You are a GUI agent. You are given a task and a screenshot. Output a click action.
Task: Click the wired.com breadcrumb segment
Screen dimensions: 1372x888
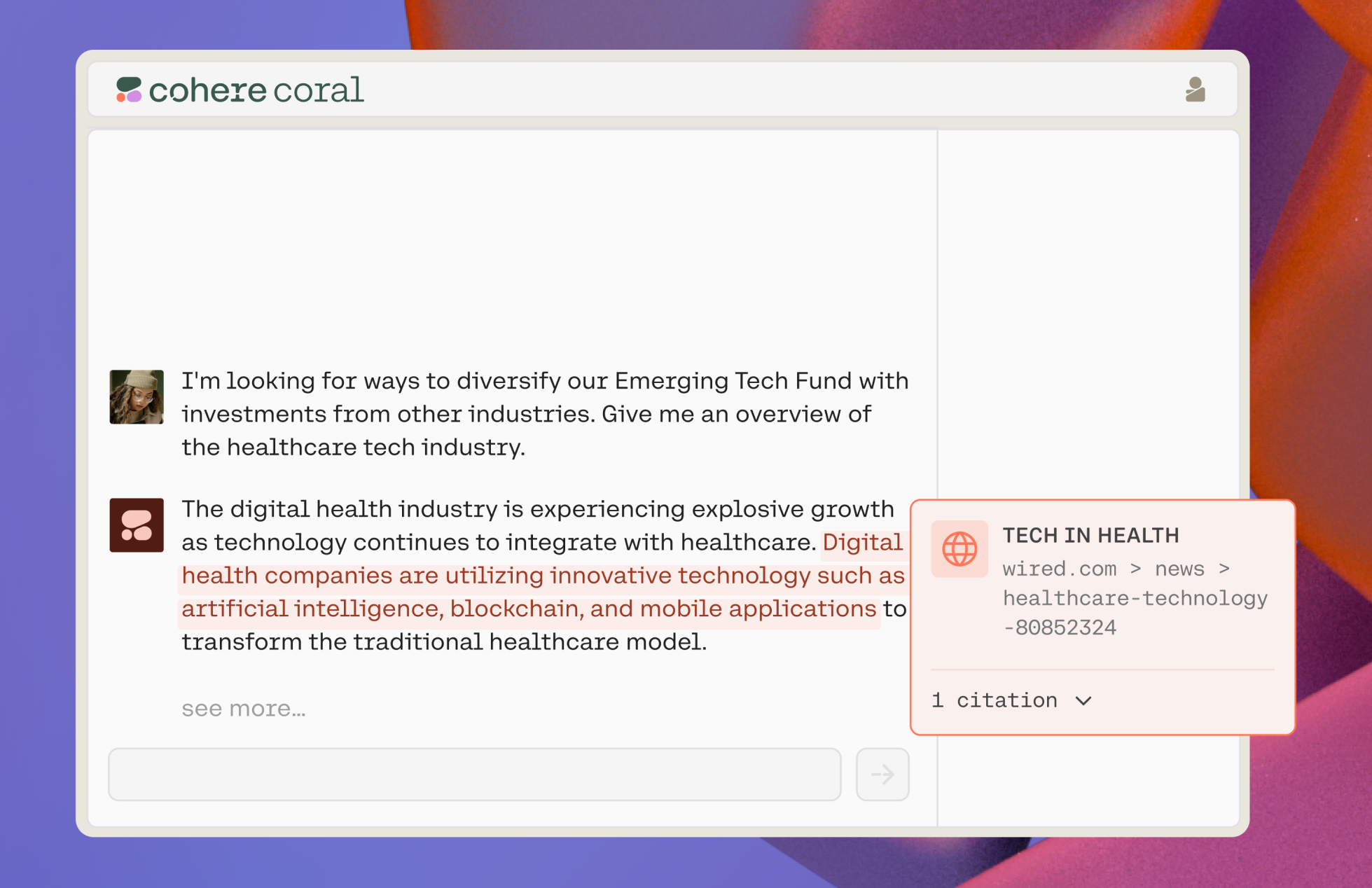[x=1059, y=569]
